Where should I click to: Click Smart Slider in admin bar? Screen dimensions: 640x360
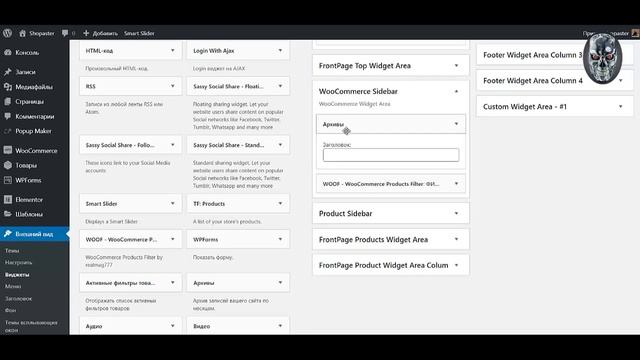click(139, 33)
